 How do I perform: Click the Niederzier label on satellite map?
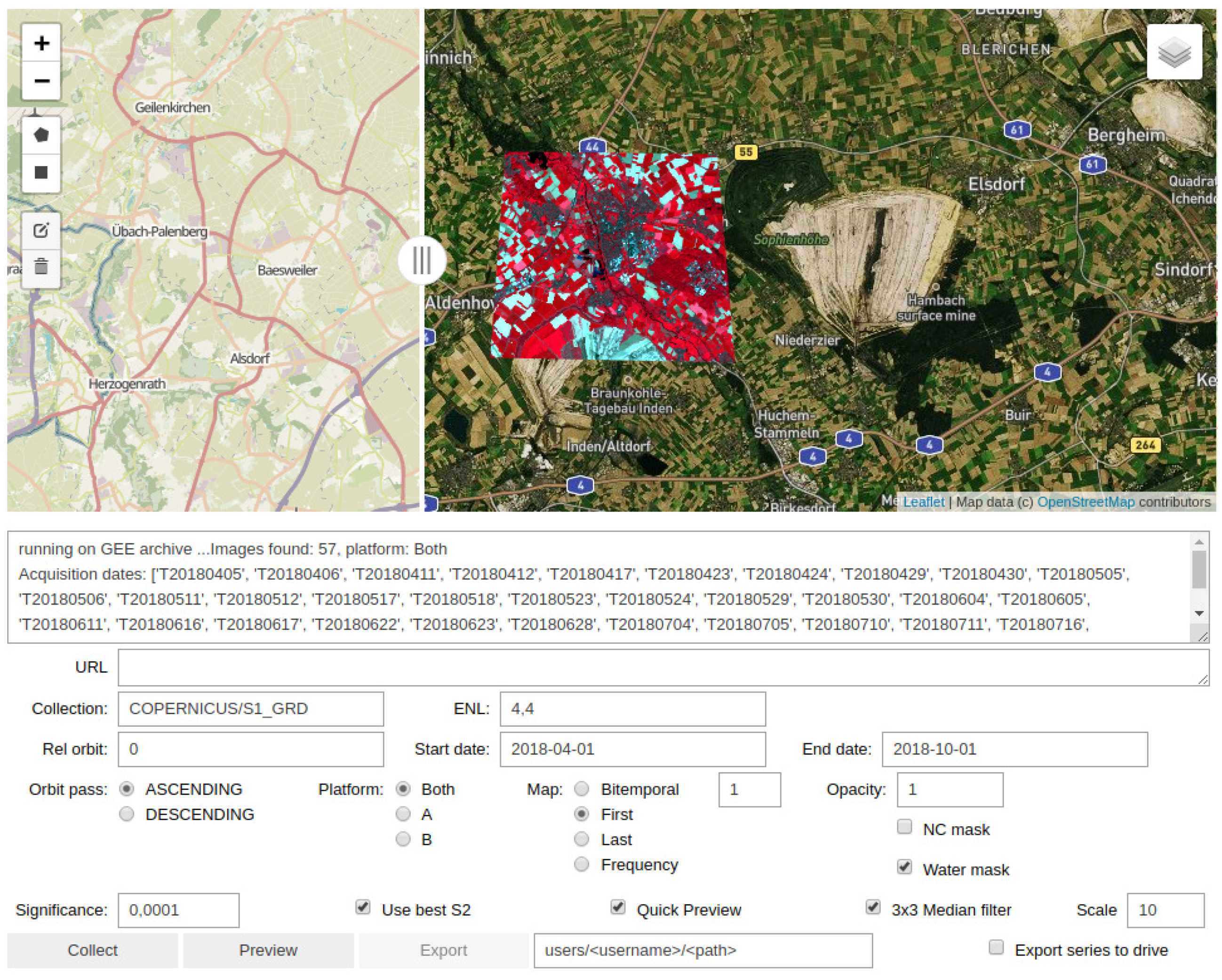807,340
